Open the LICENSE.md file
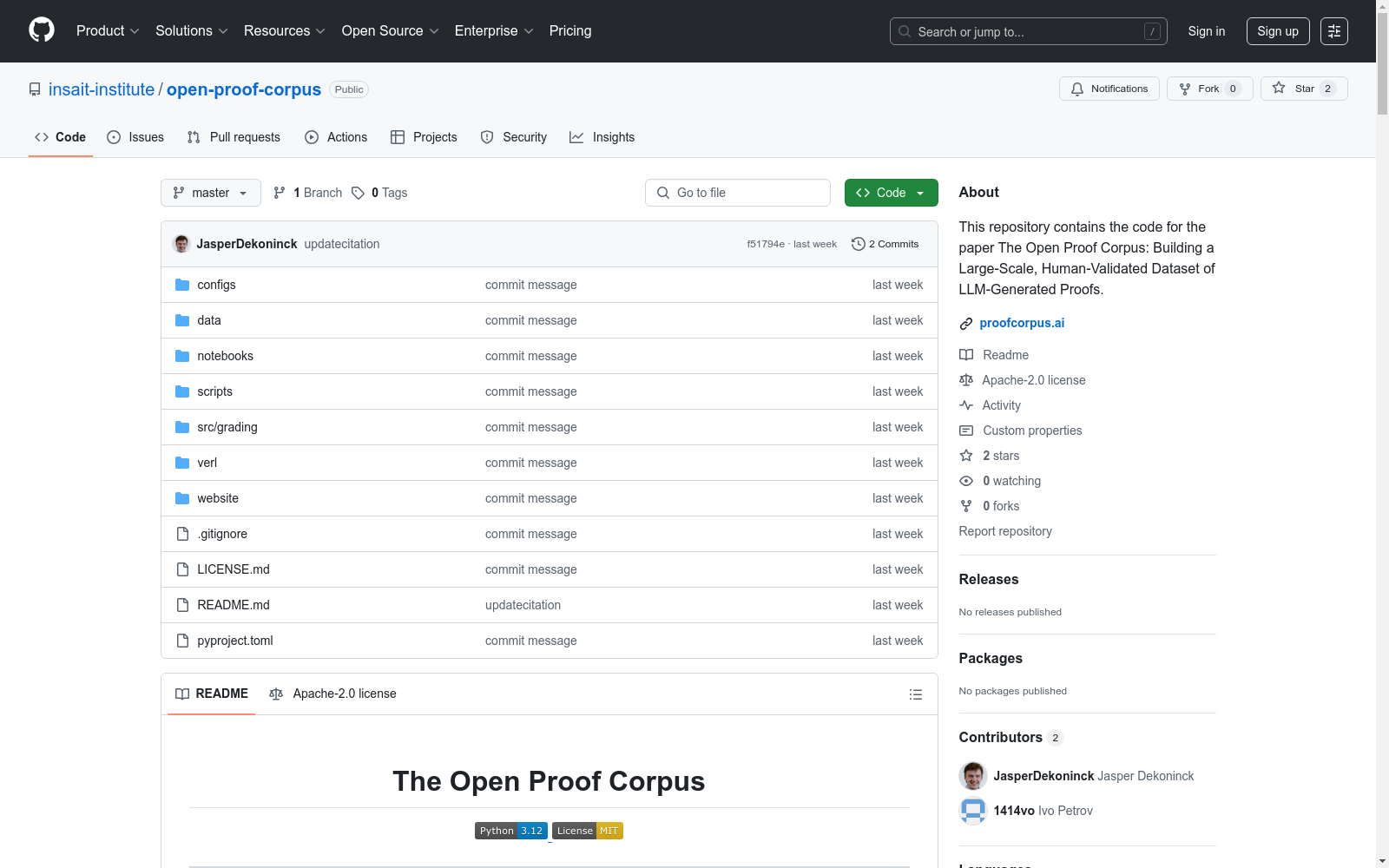Viewport: 1389px width, 868px height. 234,569
